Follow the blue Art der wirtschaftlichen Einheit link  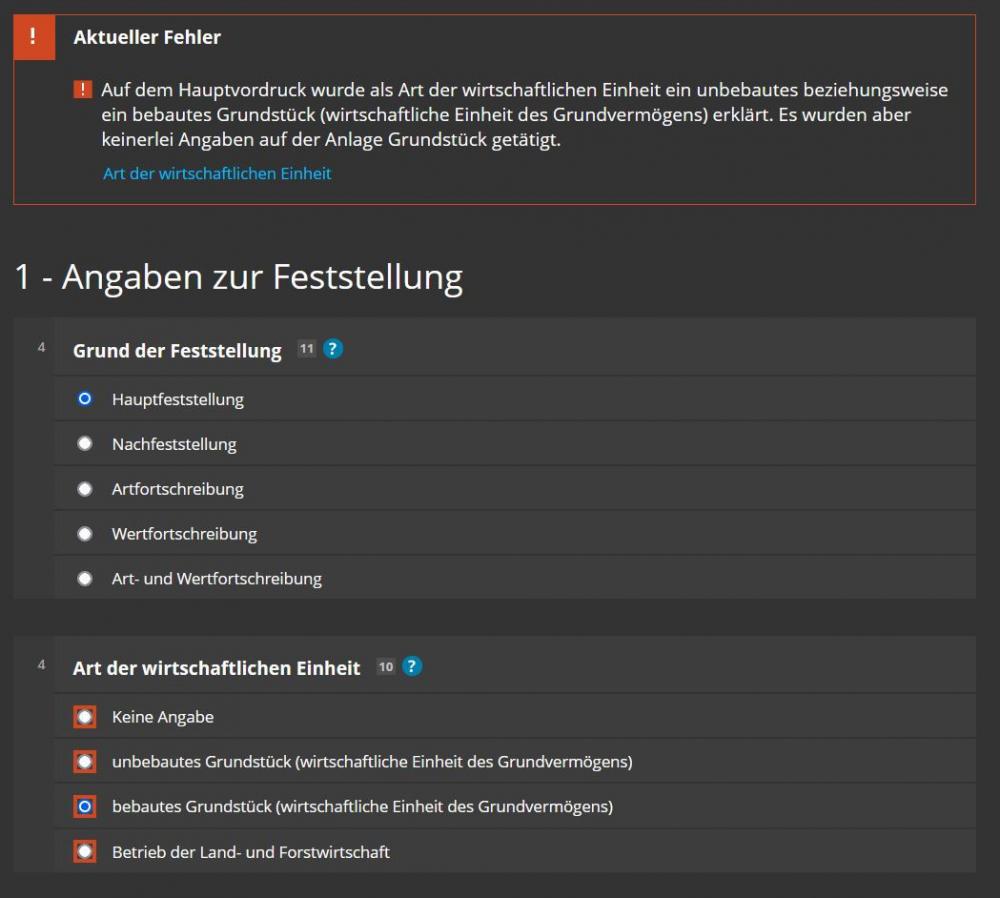[217, 173]
